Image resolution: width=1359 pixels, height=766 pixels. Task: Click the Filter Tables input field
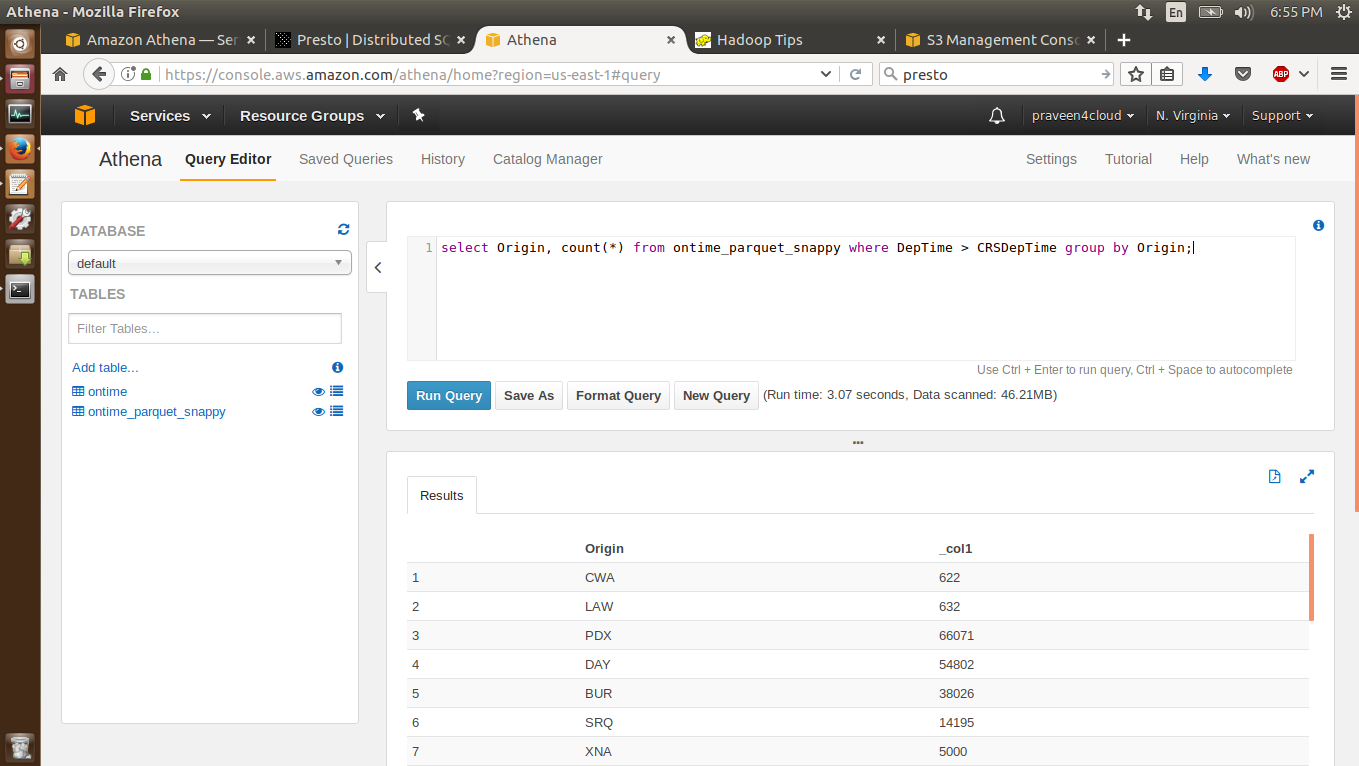point(205,328)
